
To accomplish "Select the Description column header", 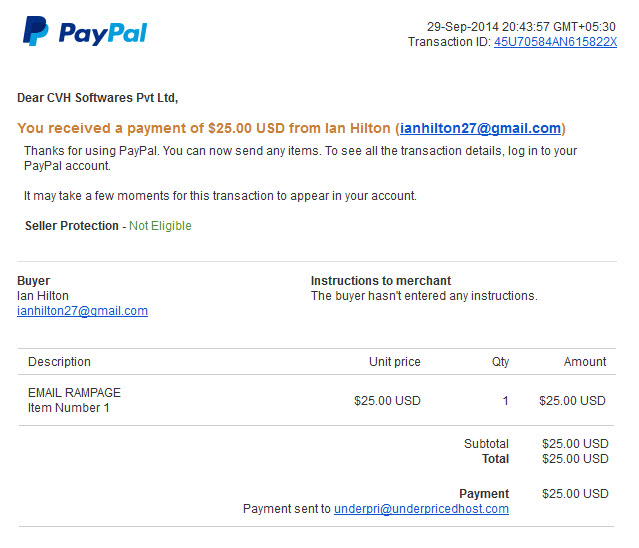I will pos(59,362).
